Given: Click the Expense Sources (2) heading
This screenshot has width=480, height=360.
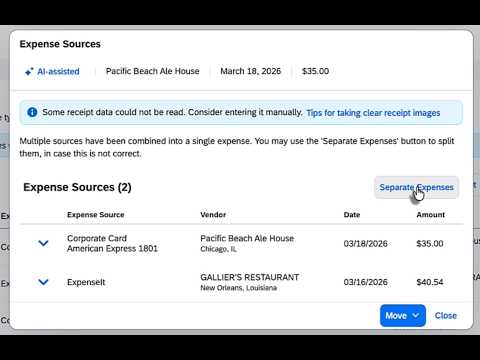Looking at the screenshot, I should pos(77,187).
